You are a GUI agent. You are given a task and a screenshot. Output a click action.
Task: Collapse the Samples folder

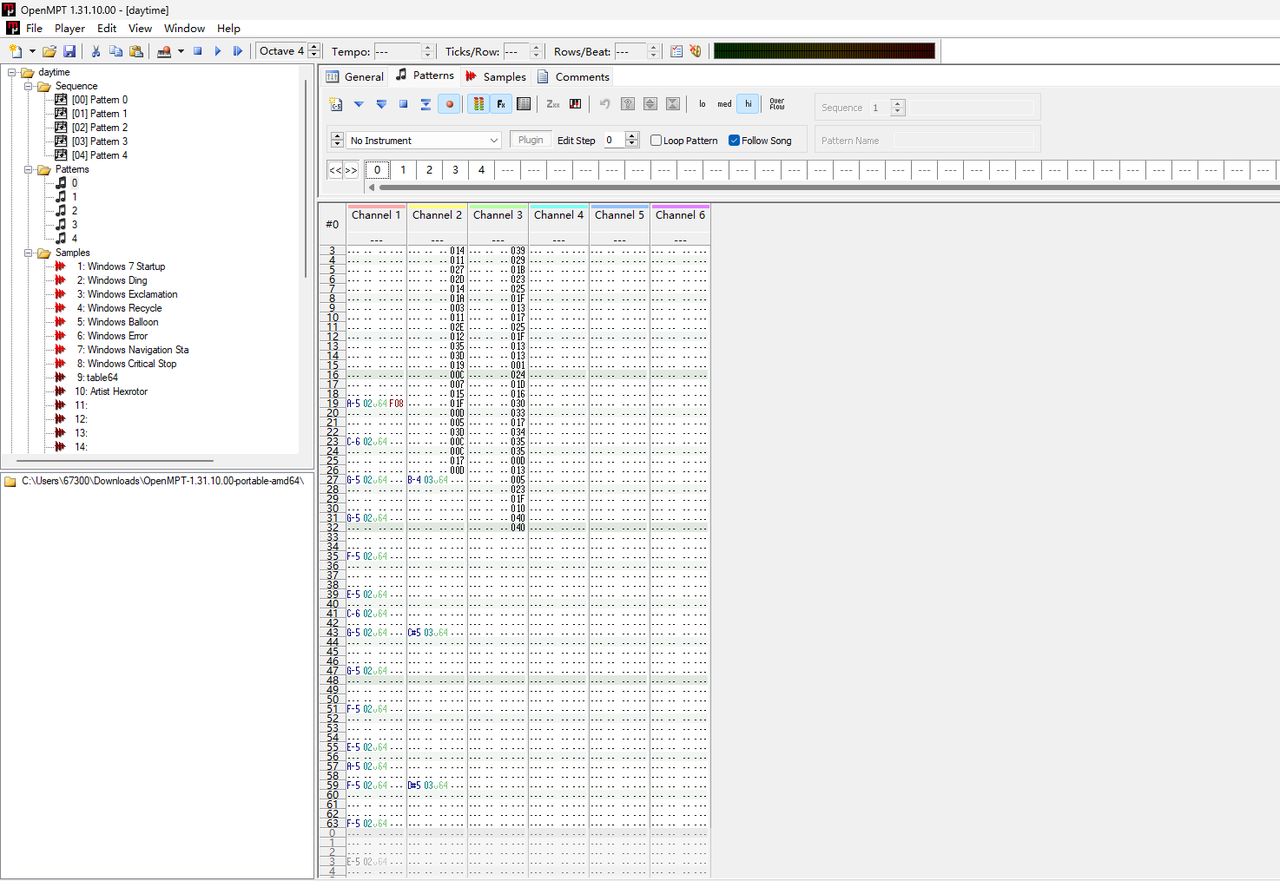click(29, 253)
